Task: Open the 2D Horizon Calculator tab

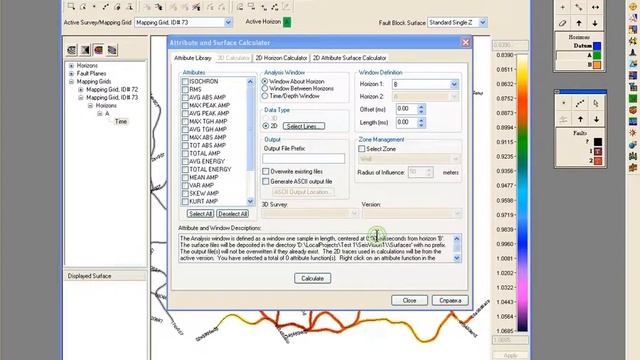Action: 281,58
